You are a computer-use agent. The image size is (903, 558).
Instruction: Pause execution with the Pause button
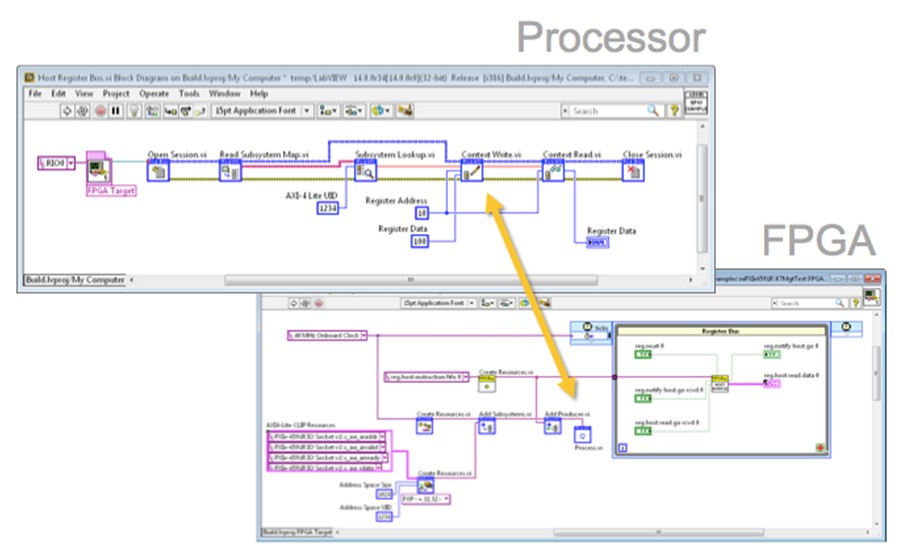click(115, 111)
